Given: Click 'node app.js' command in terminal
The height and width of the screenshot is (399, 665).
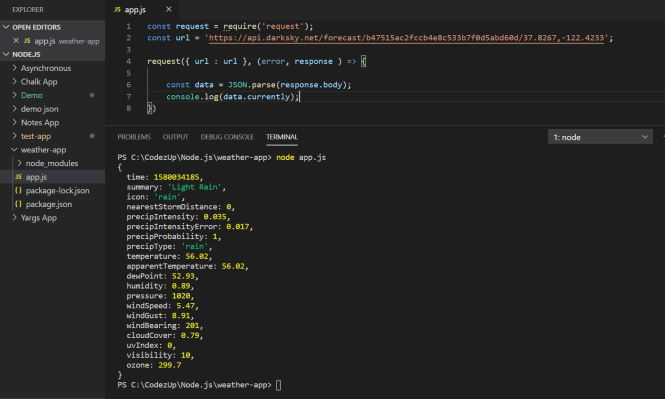Looking at the screenshot, I should pos(301,157).
